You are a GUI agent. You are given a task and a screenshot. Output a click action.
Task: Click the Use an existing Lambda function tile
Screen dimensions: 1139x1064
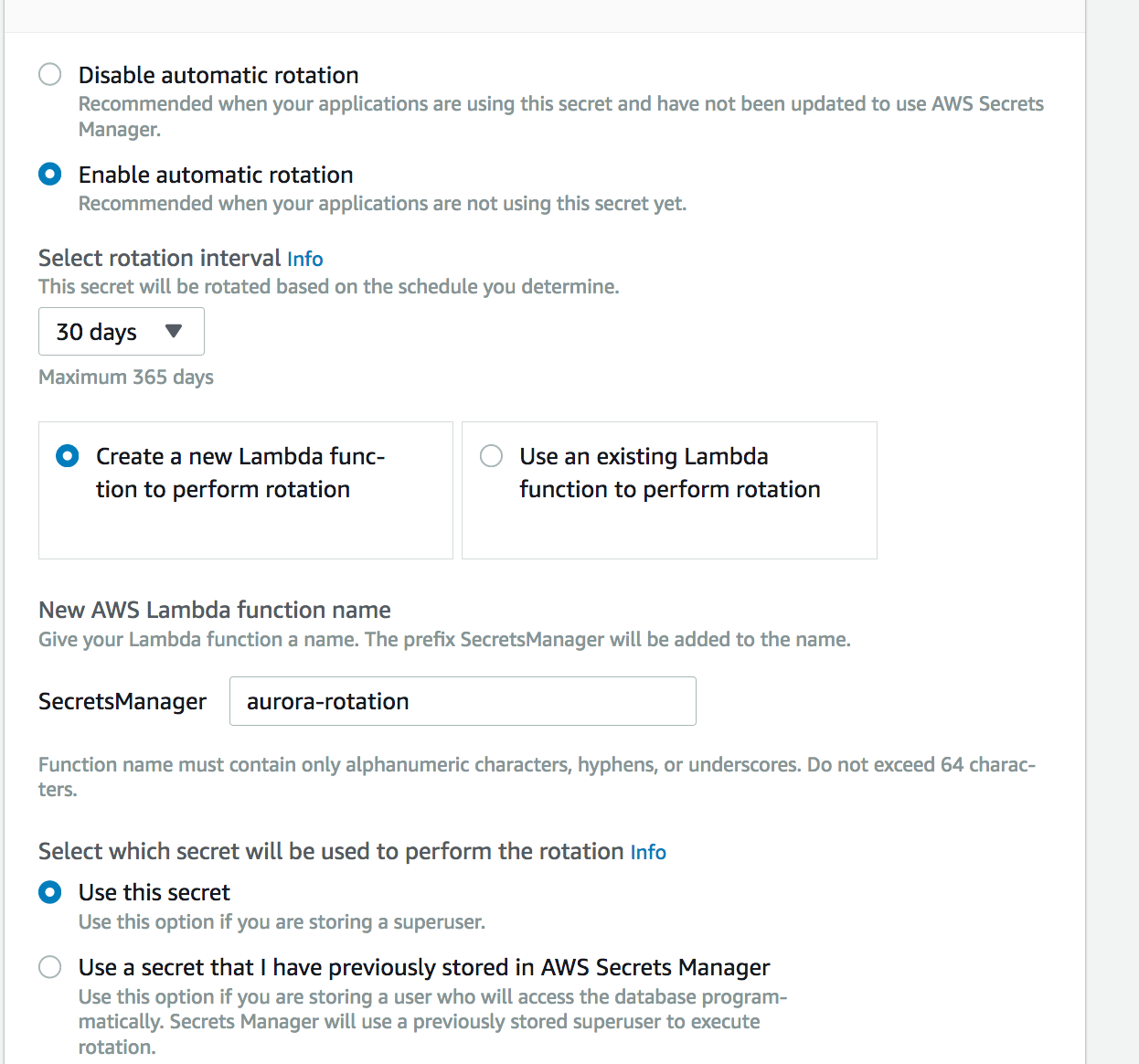tap(669, 490)
